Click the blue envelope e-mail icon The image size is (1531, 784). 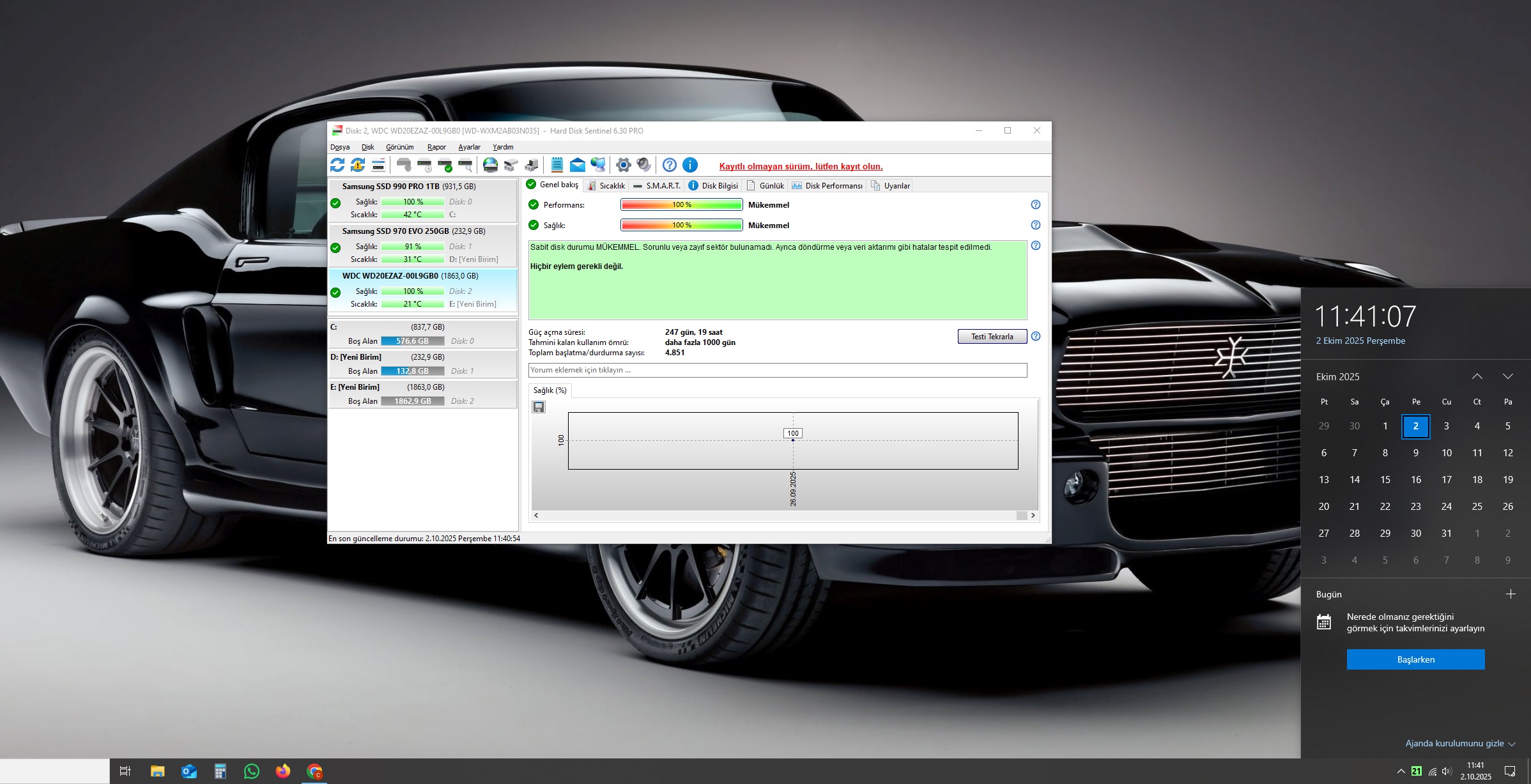click(x=577, y=165)
